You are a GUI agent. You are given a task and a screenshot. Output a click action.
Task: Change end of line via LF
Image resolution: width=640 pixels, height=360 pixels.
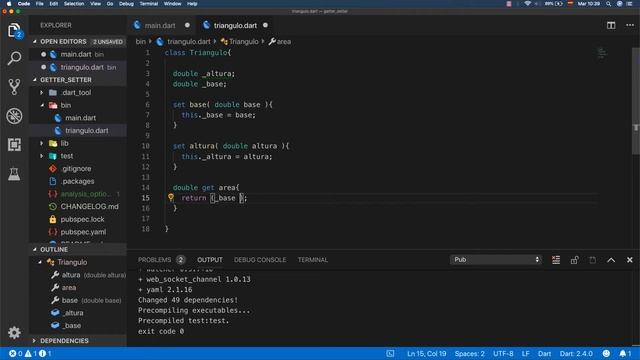coord(525,353)
